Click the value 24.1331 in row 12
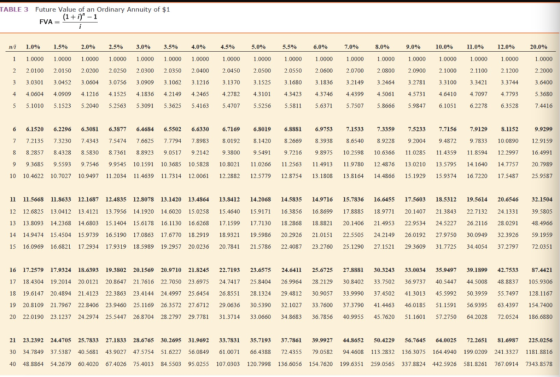 pos(508,212)
